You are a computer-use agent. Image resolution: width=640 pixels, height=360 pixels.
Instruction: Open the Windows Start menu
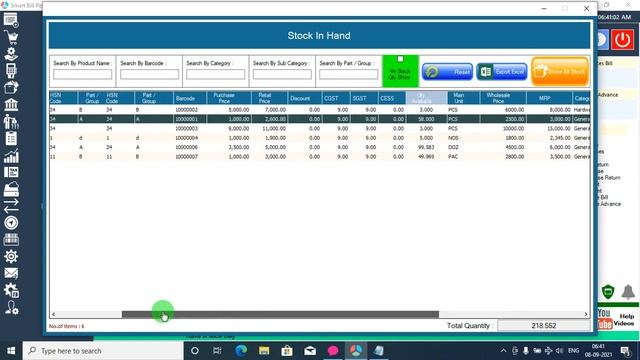coord(11,351)
